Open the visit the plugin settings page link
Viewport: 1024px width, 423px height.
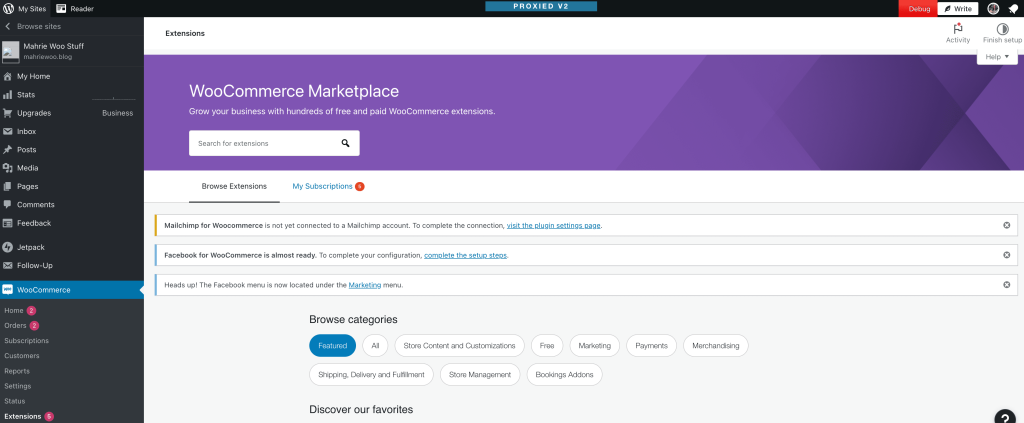(x=554, y=225)
